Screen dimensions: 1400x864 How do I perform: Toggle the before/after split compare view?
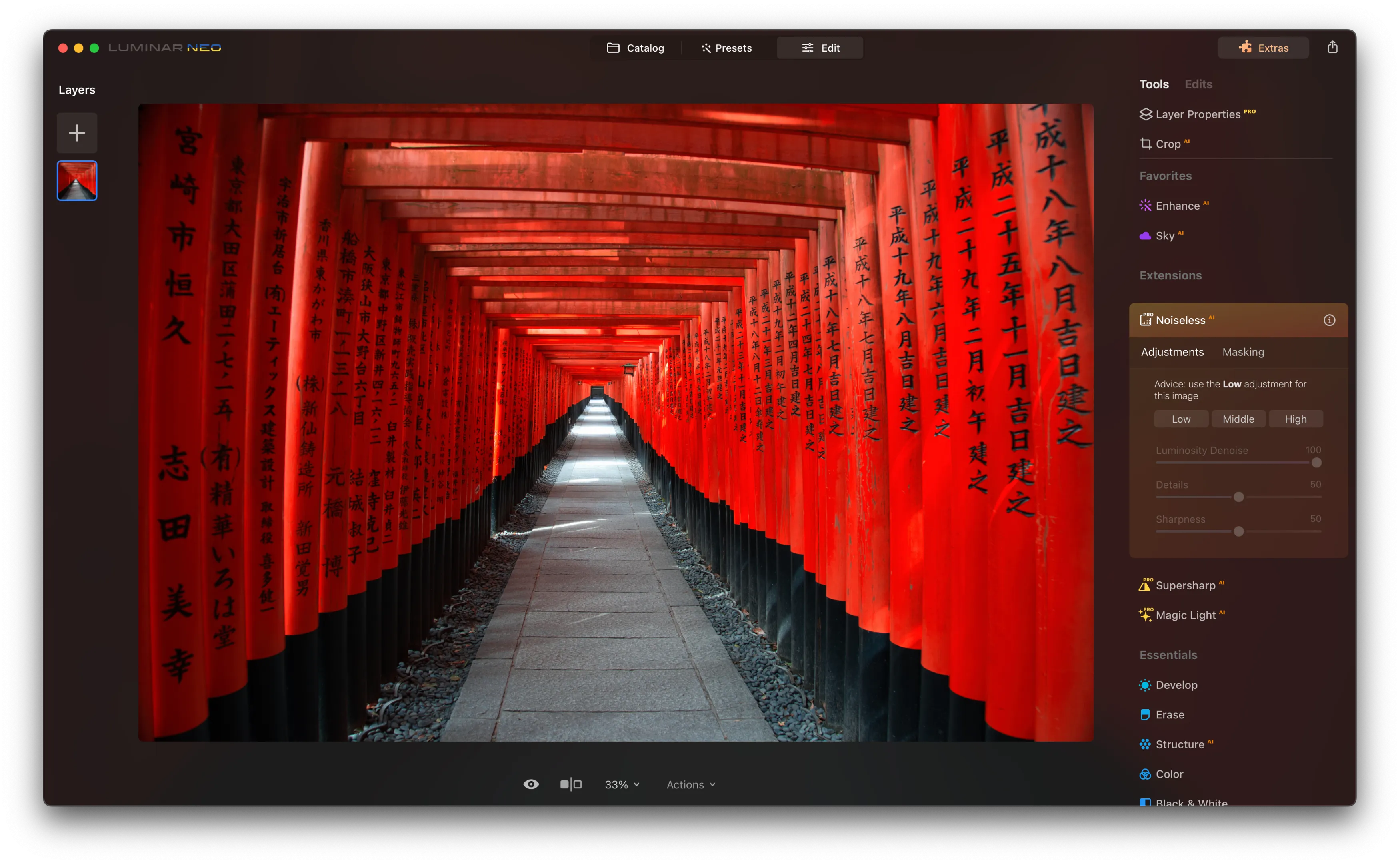[571, 785]
